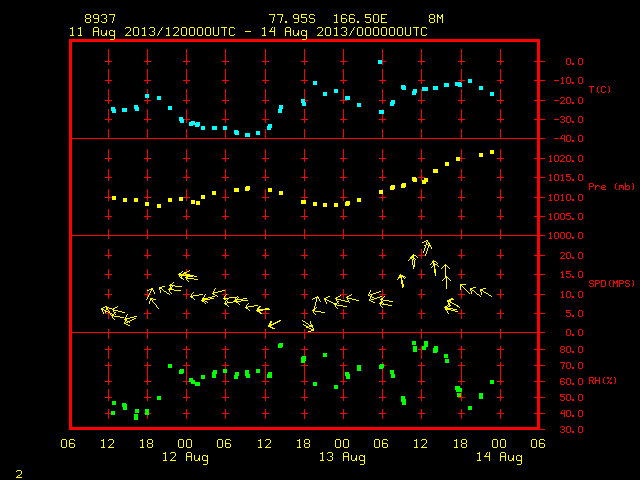Click the 8M elevation label
Image resolution: width=640 pixels, height=480 pixels.
(x=436, y=19)
